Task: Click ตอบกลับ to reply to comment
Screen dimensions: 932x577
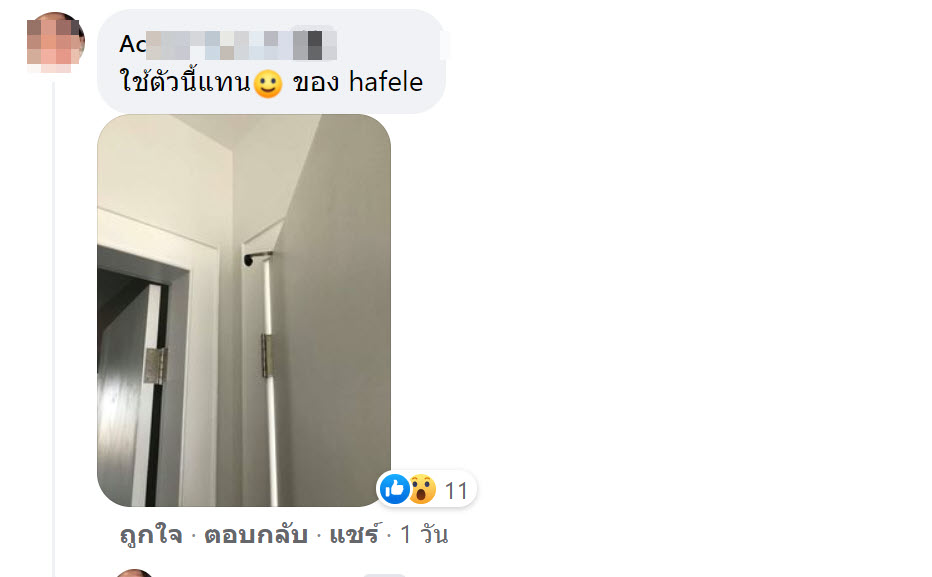Action: point(256,535)
